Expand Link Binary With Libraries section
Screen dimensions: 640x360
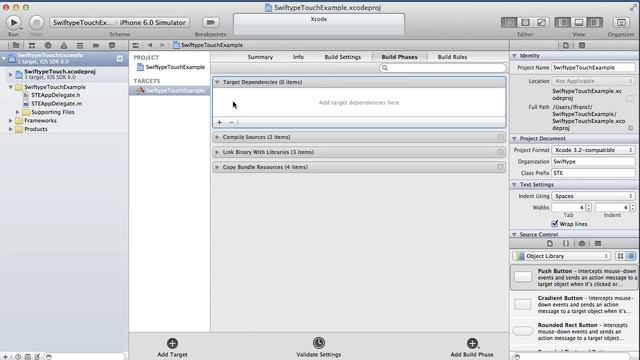(x=217, y=152)
